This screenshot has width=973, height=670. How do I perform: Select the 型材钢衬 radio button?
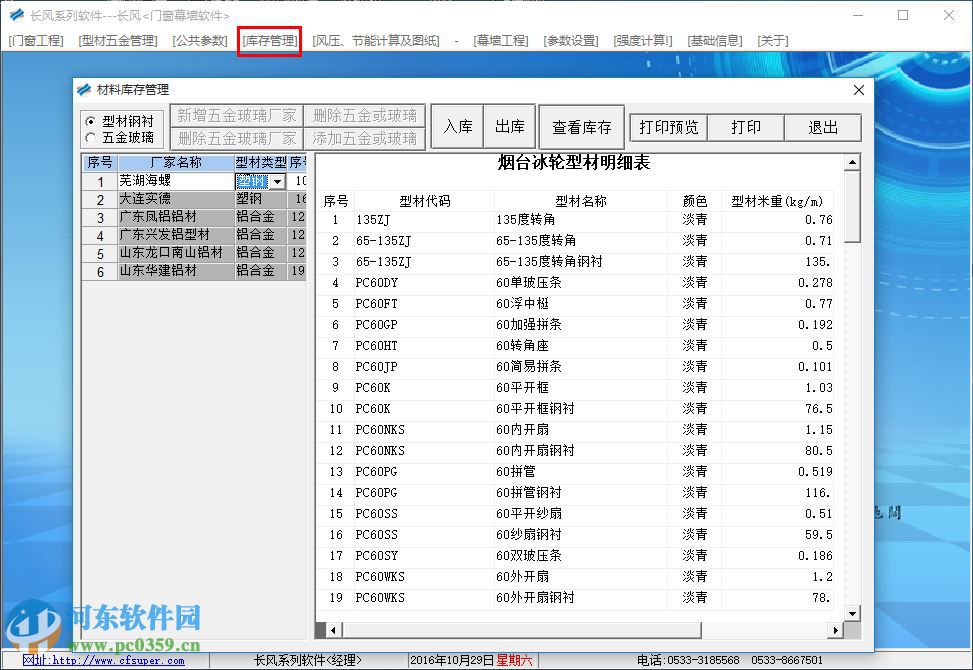(x=91, y=119)
